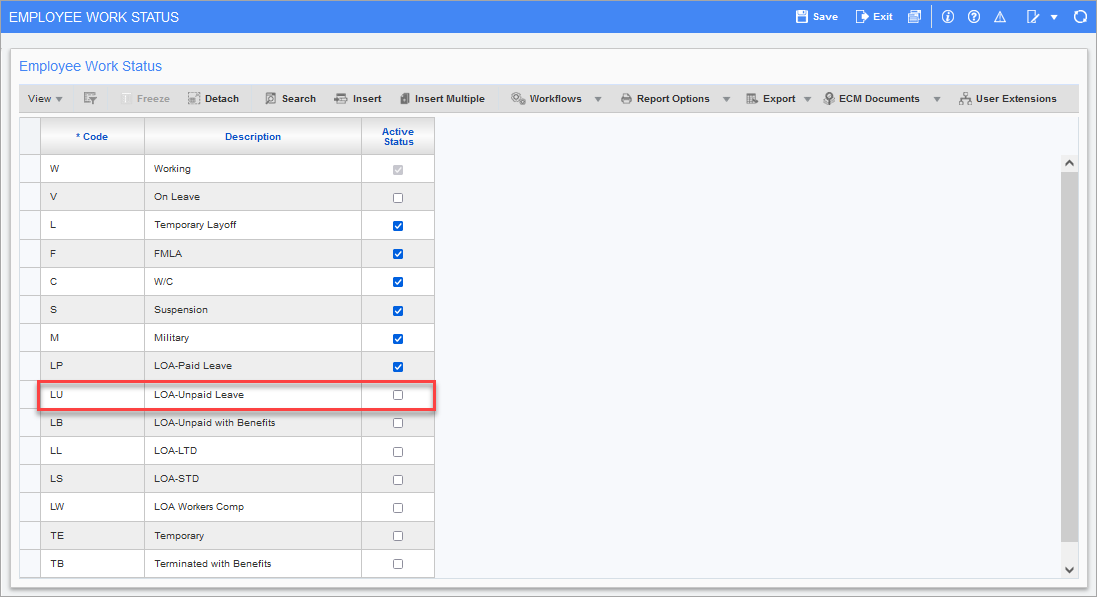
Task: Expand the Report Options dropdown arrow
Action: (x=726, y=99)
